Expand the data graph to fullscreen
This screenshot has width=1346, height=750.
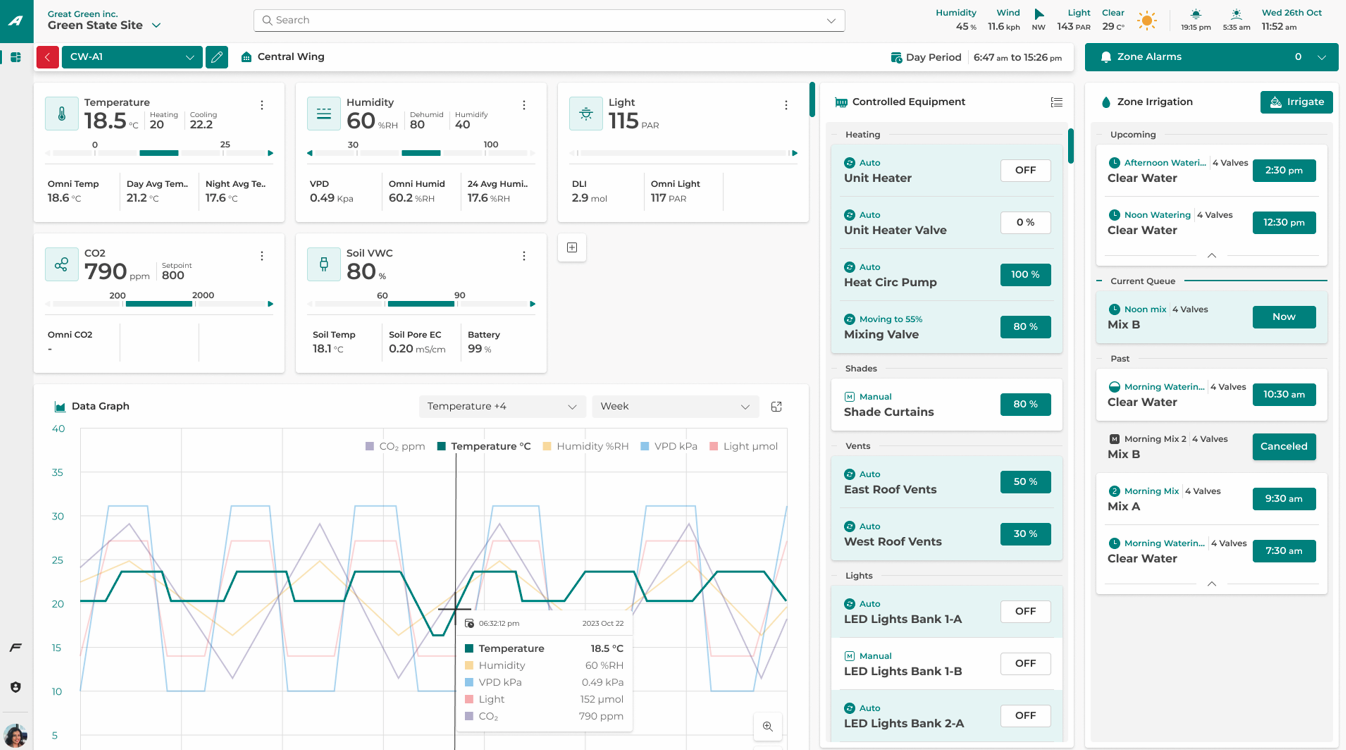[776, 407]
